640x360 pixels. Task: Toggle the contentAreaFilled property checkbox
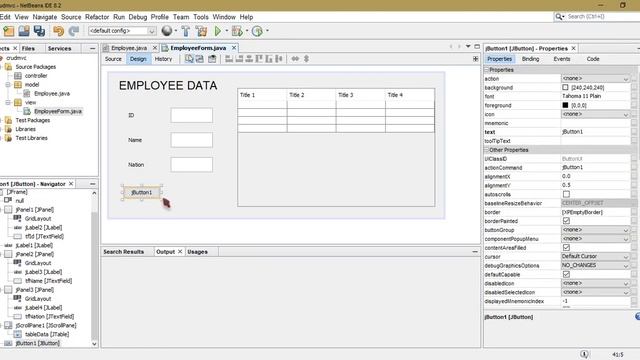point(566,247)
